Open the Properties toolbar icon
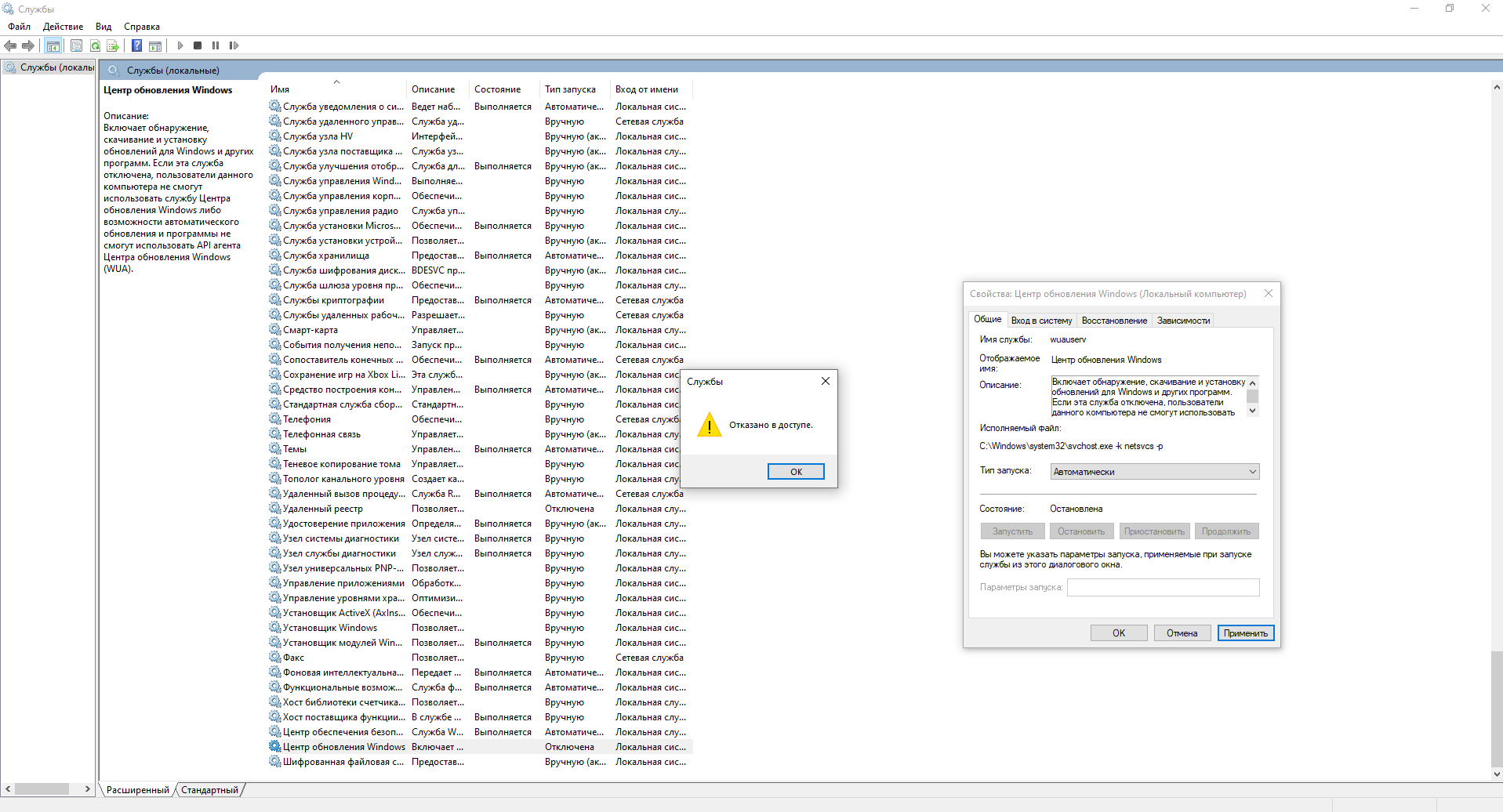The height and width of the screenshot is (812, 1503). click(x=76, y=45)
